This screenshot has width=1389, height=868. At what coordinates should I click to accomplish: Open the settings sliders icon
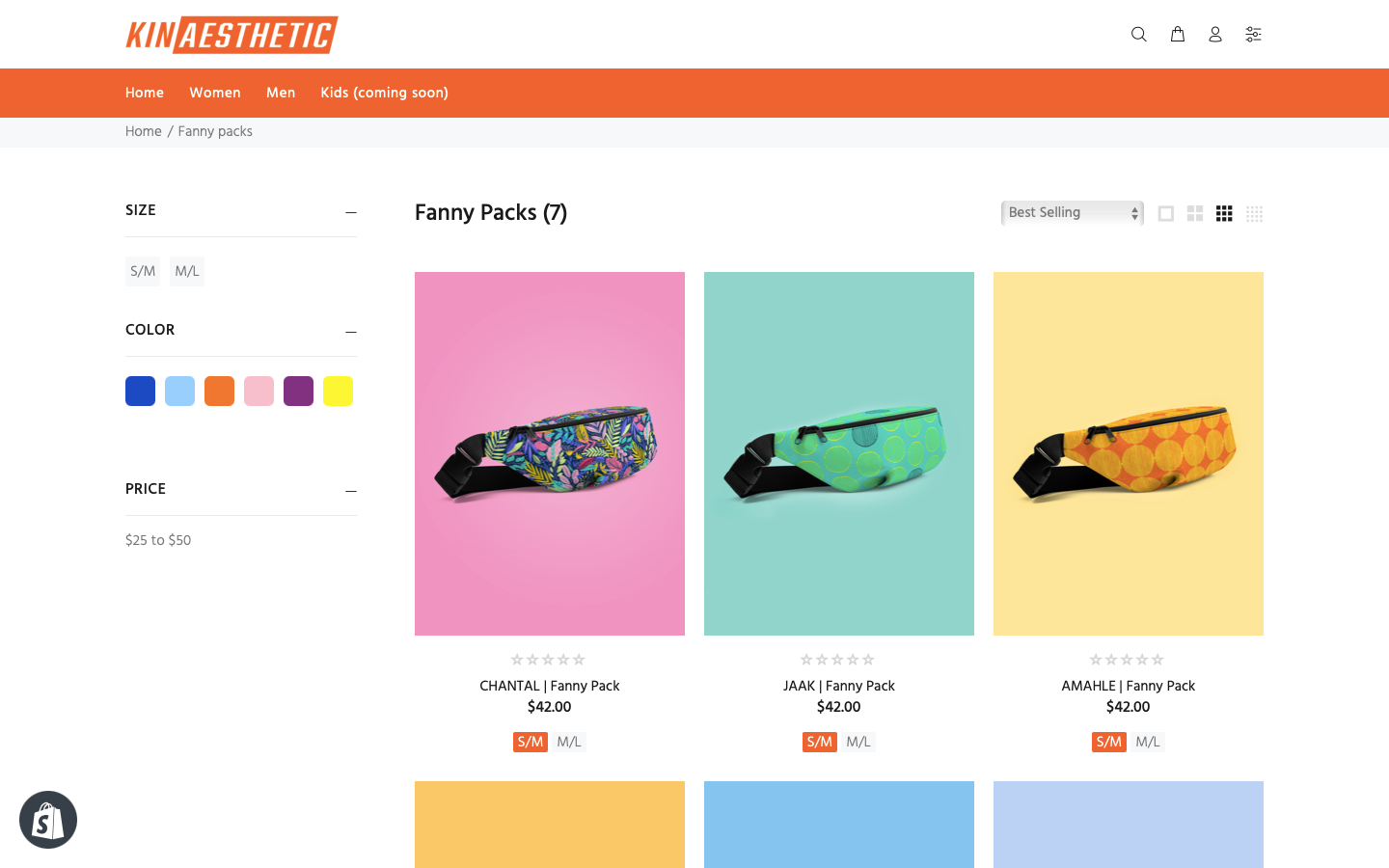[x=1253, y=35]
